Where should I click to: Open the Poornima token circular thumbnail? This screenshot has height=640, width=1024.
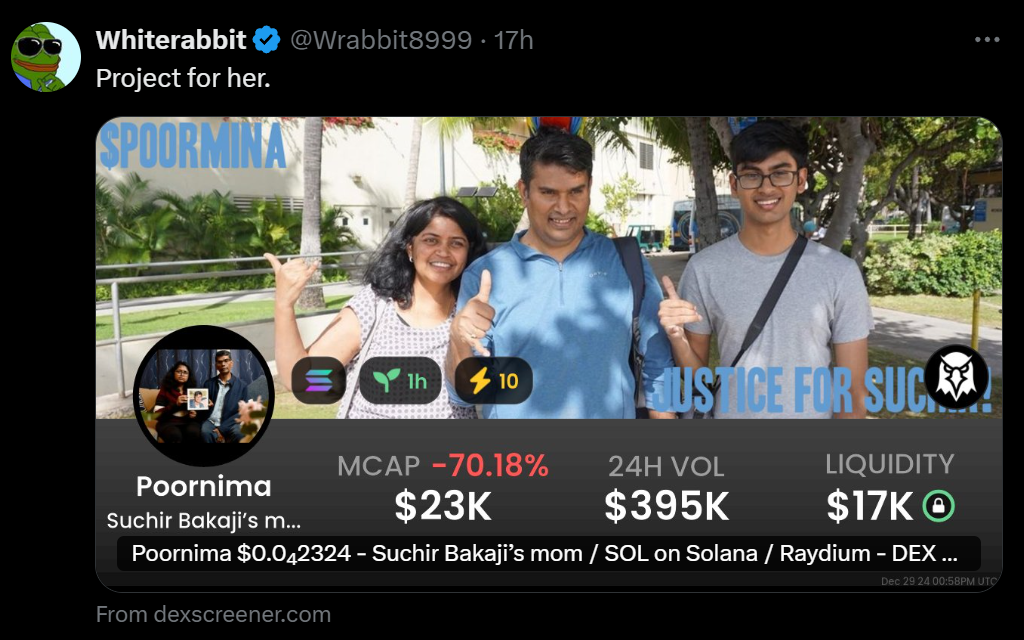point(204,396)
